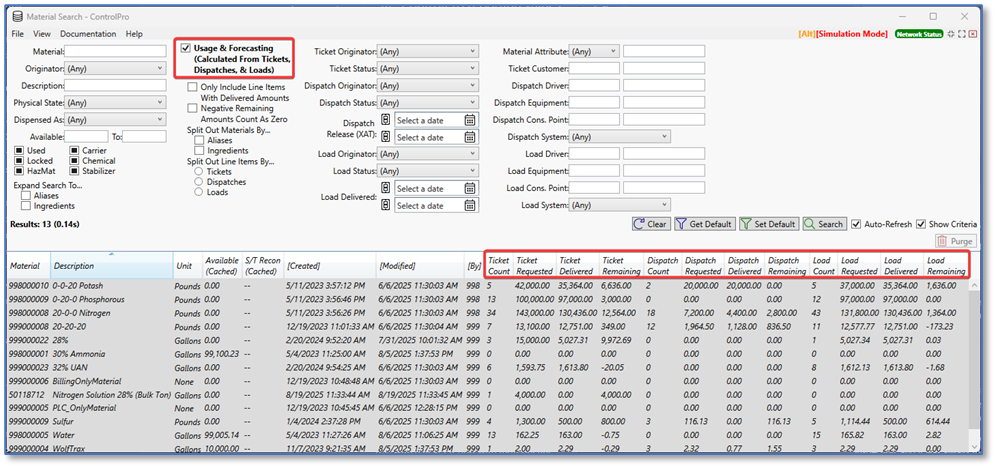Click the Material text input field
996x468 pixels.
(x=115, y=51)
